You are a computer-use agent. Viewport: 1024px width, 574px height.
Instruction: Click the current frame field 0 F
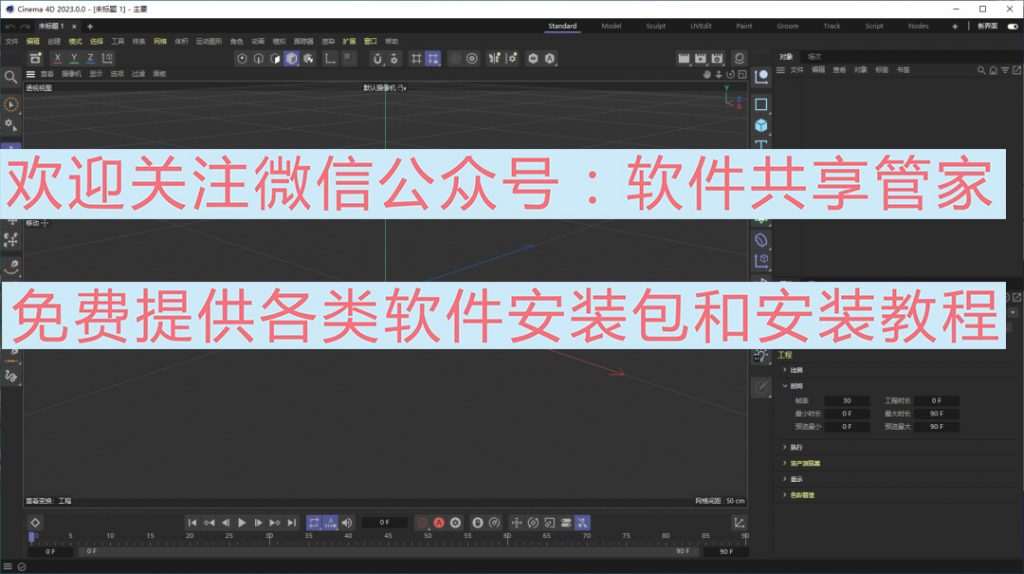coord(384,522)
